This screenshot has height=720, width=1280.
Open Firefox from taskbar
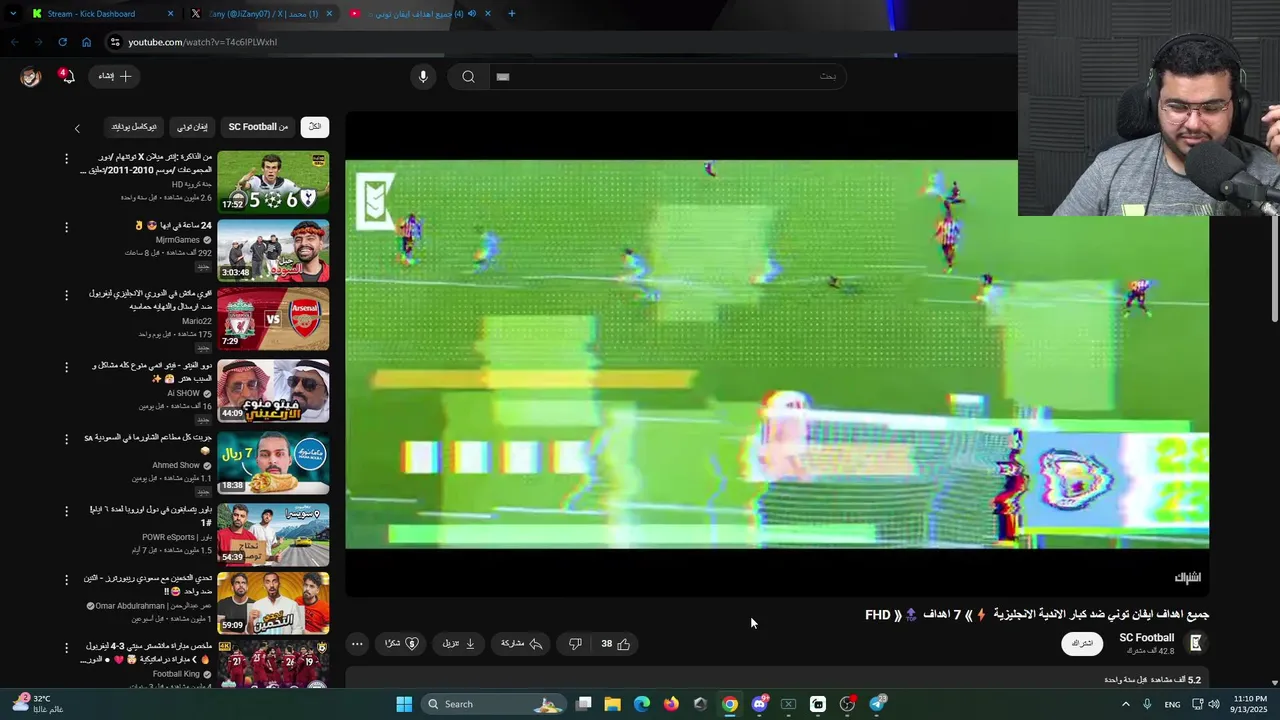(x=671, y=704)
